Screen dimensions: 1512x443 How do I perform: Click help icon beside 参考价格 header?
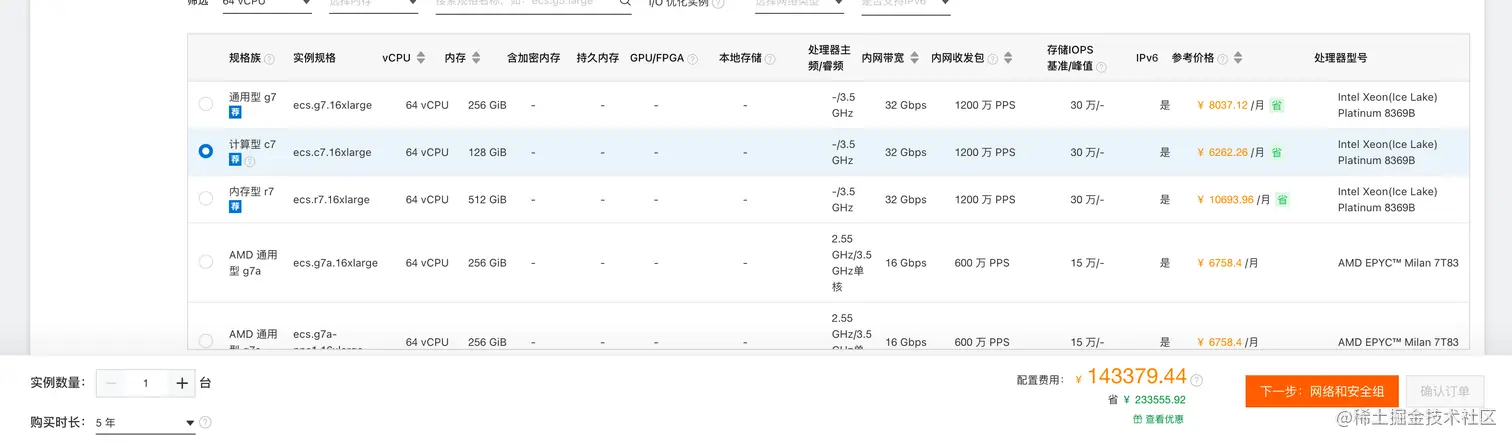pos(1223,59)
